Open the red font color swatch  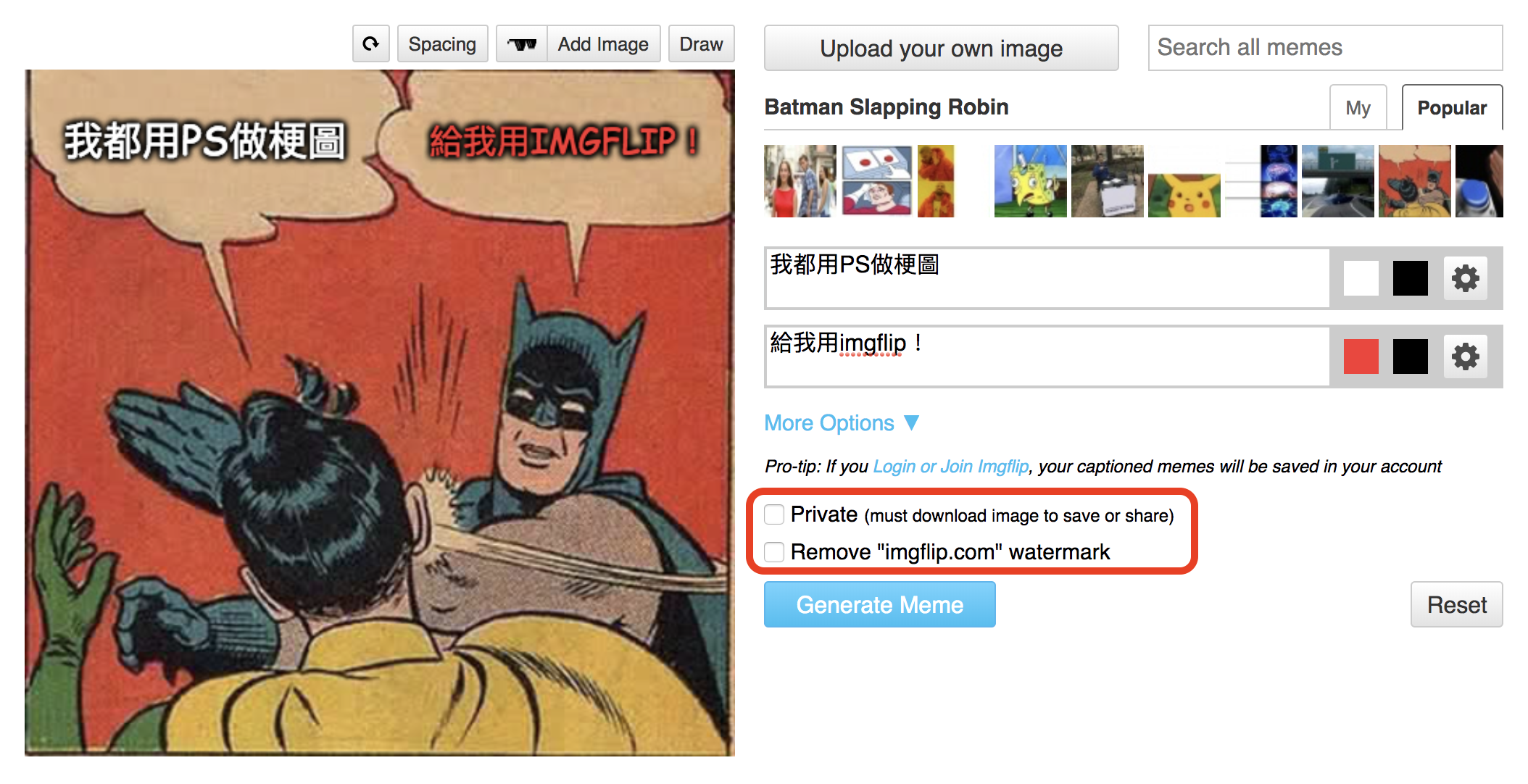pyautogui.click(x=1361, y=356)
